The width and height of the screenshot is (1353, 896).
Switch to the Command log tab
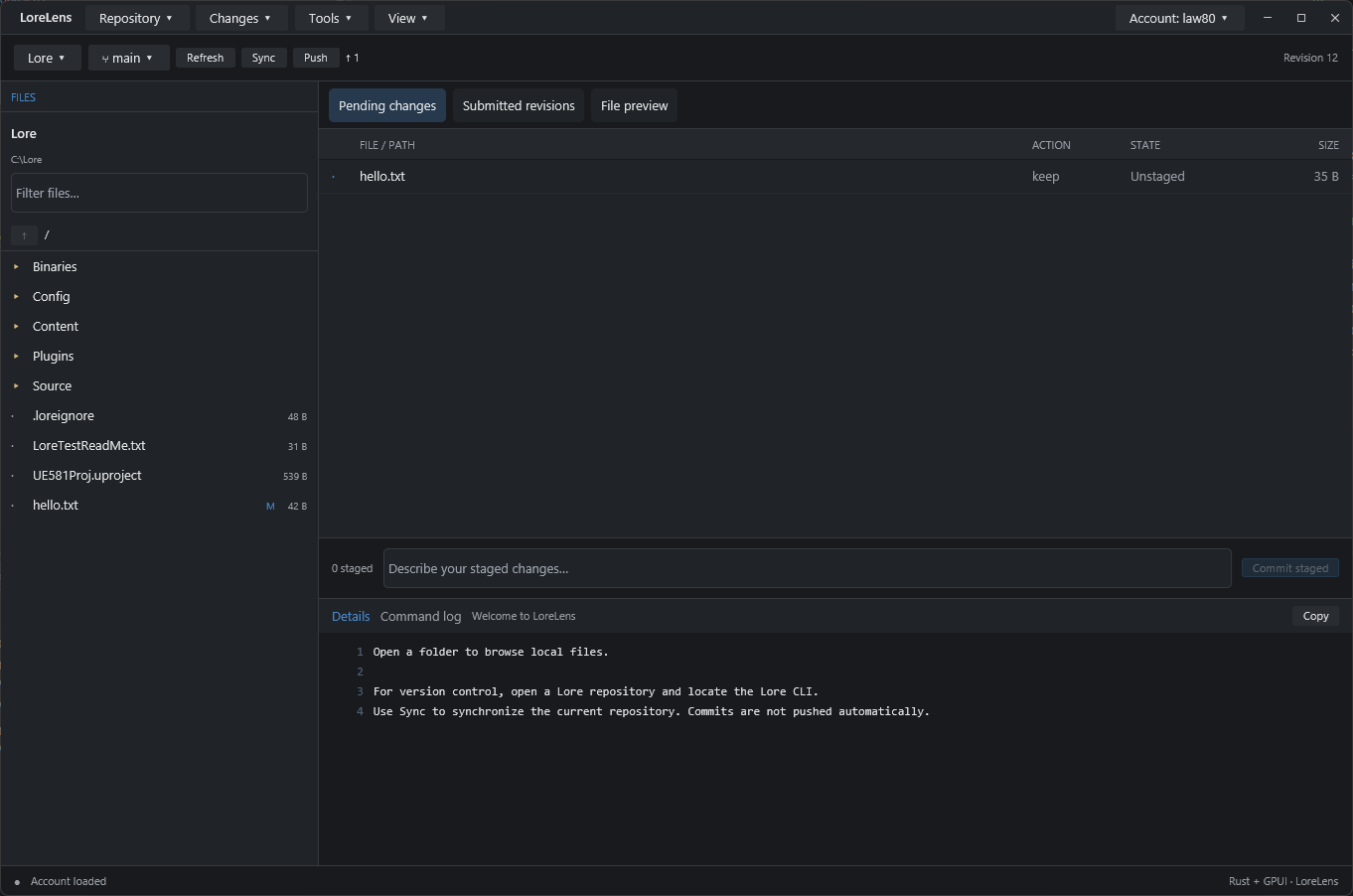(x=420, y=616)
